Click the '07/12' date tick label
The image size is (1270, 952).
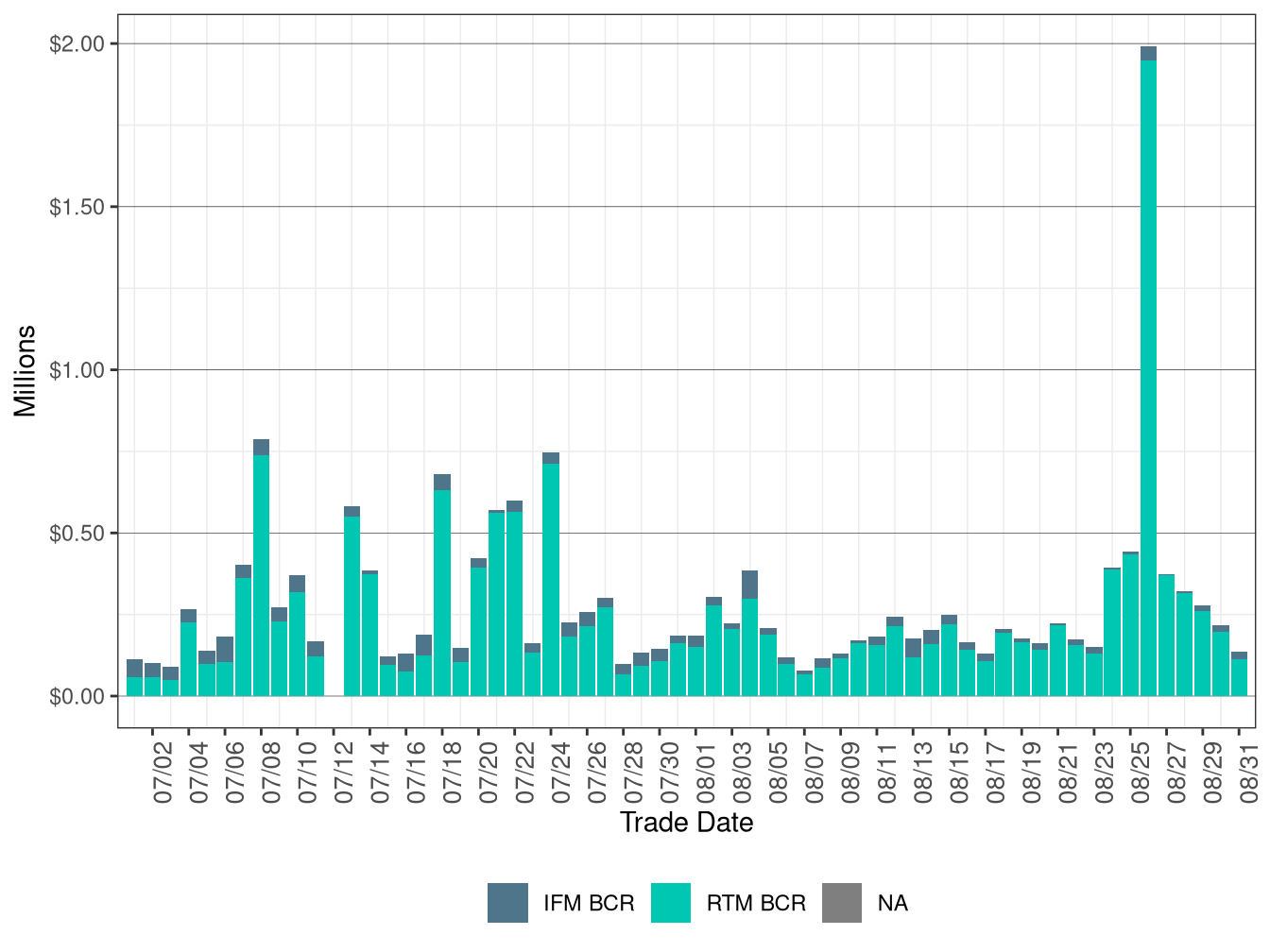click(345, 773)
